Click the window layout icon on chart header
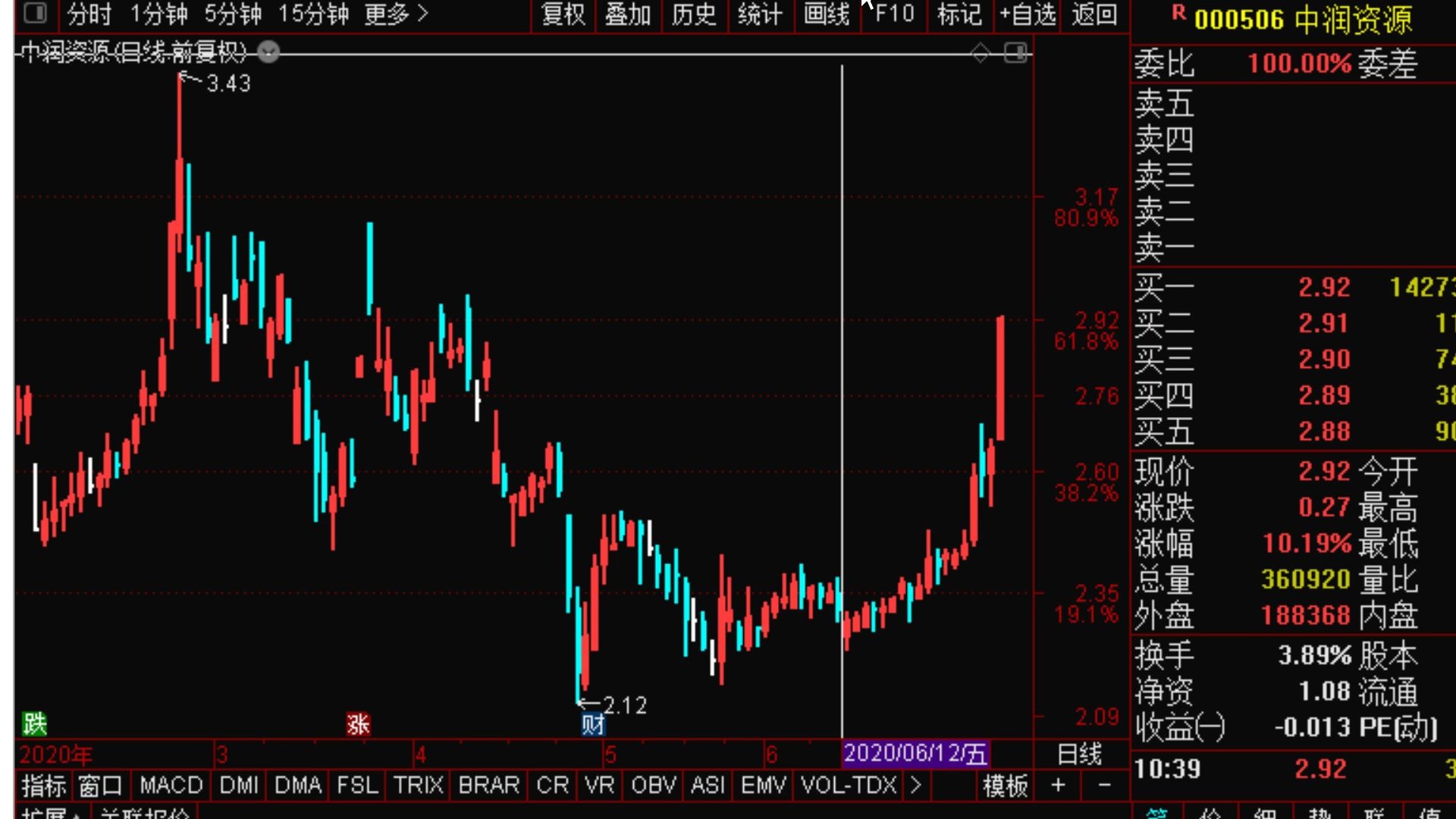 1015,53
